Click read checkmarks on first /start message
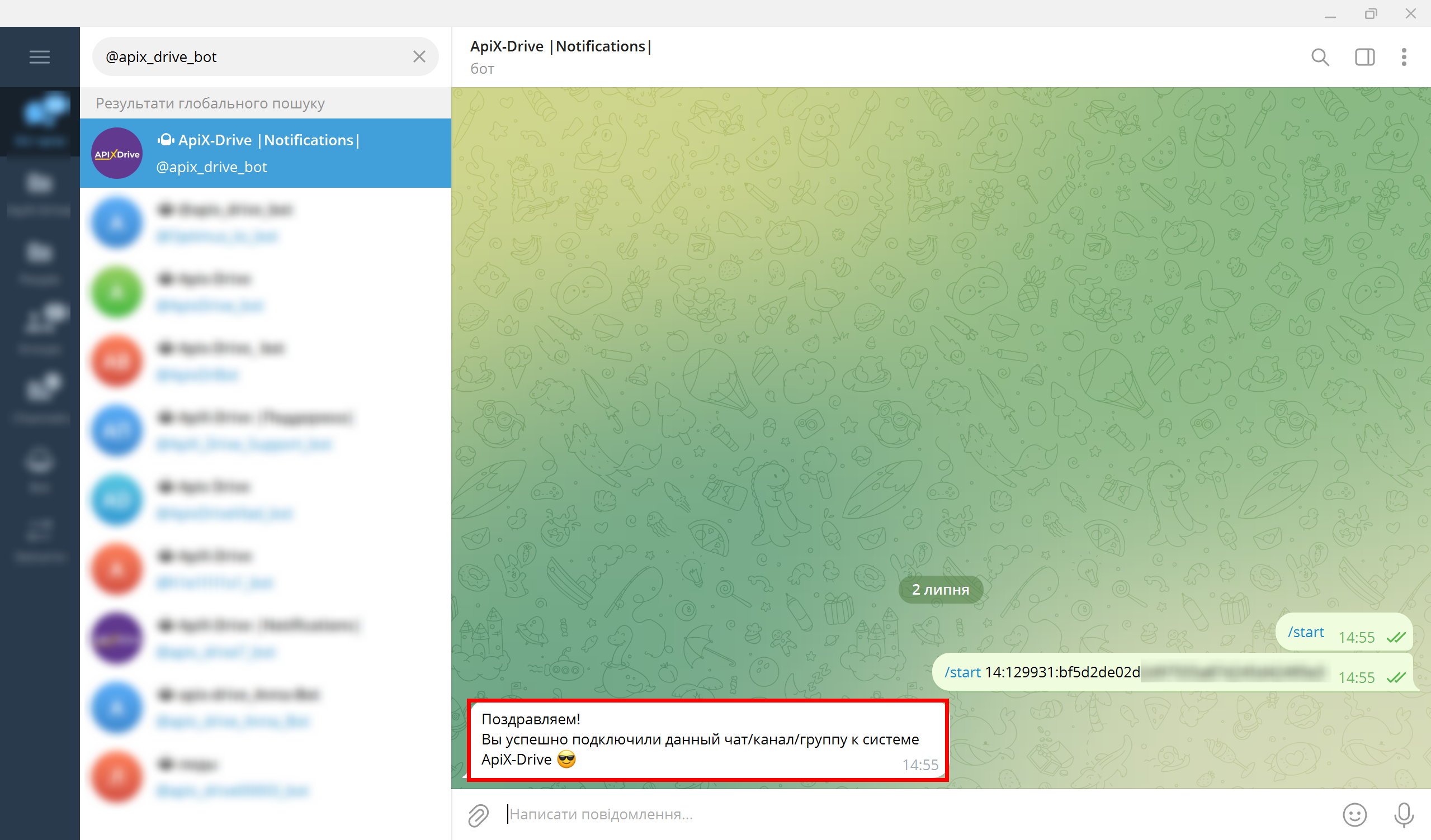Image resolution: width=1431 pixels, height=840 pixels. click(x=1396, y=637)
